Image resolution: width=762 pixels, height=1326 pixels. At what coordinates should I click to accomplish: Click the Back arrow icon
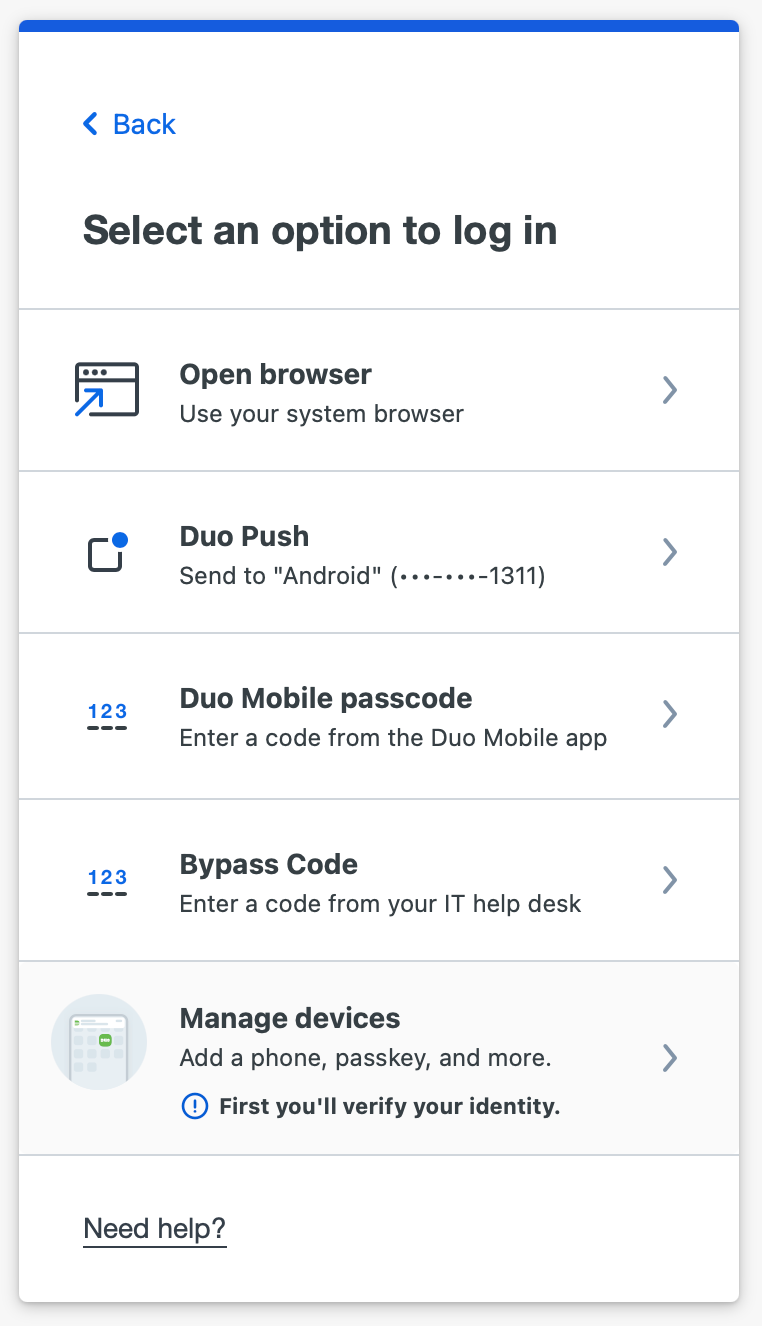point(91,124)
